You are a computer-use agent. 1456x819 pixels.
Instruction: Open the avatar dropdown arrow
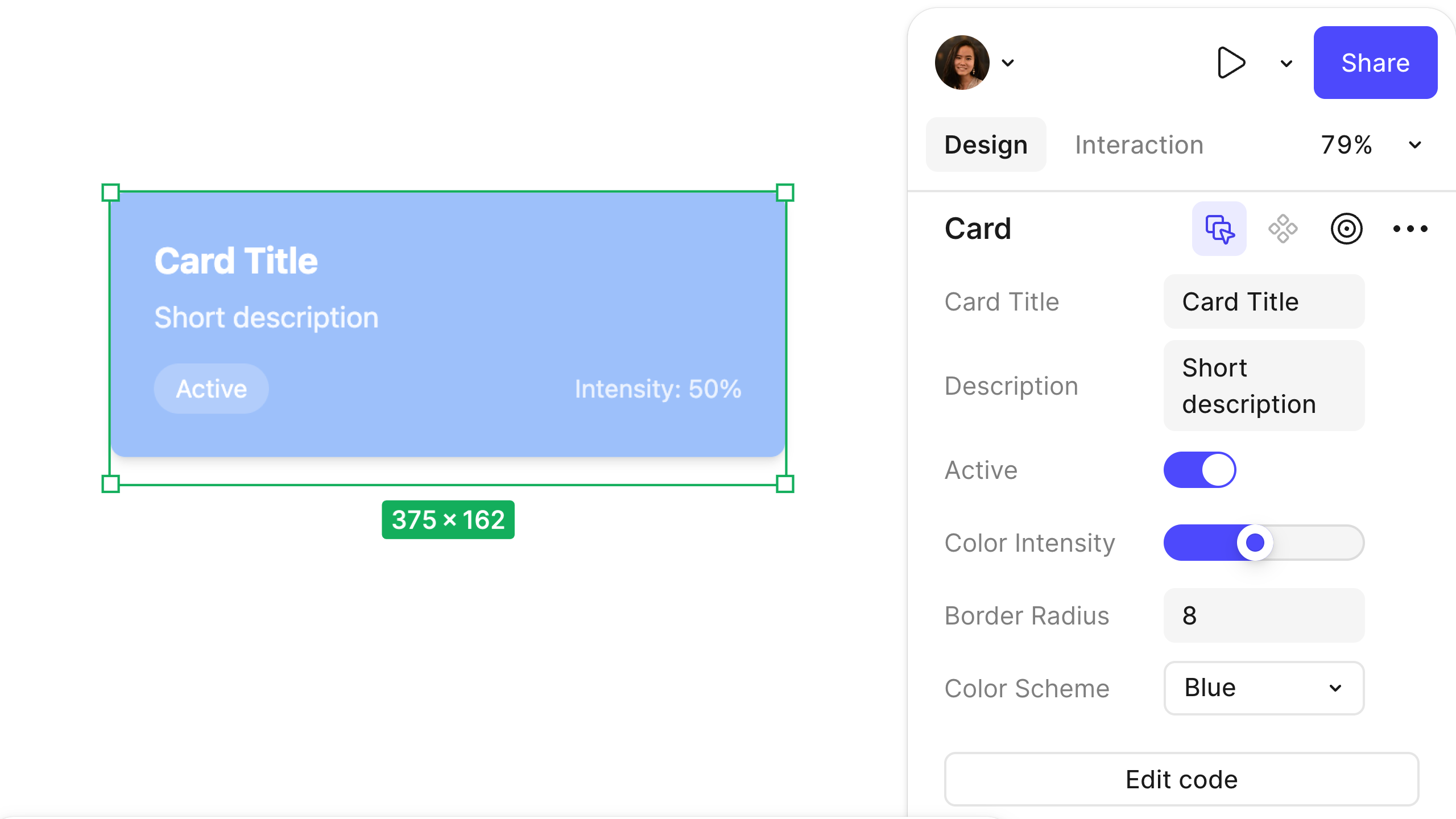pos(1008,63)
